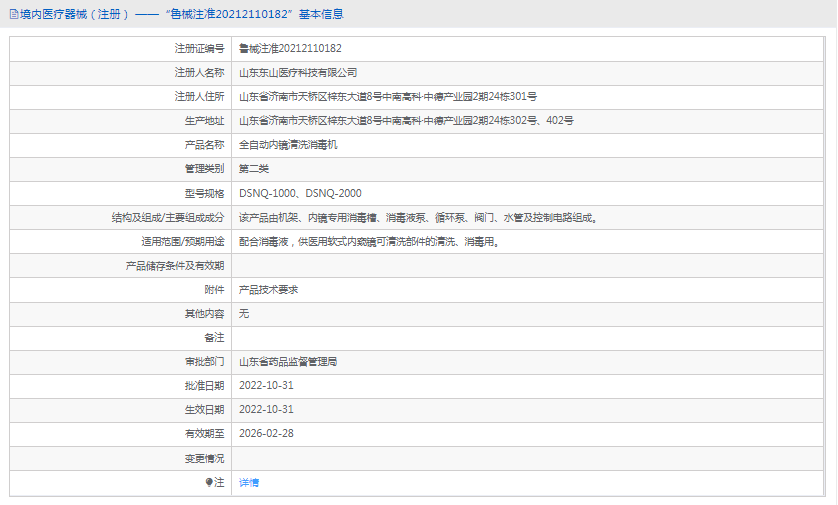Image resolution: width=838 pixels, height=505 pixels.
Task: Click the page heading 境内医疗器械（注册）基本信息
Action: [x=182, y=14]
